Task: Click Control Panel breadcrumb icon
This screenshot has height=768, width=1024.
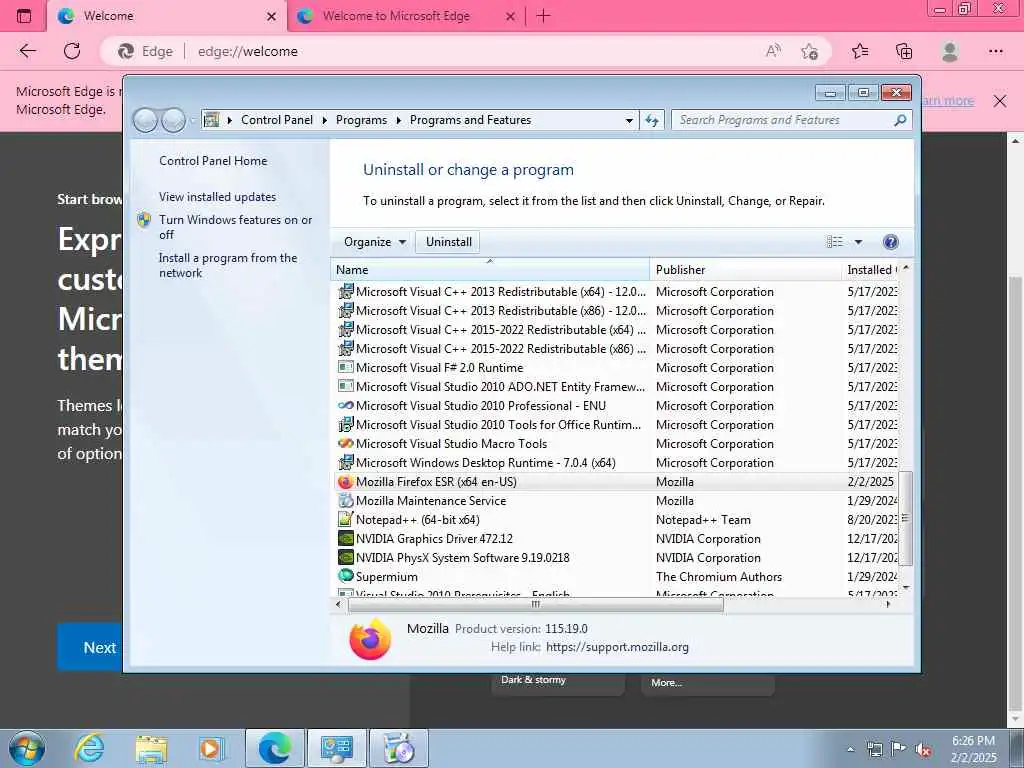Action: (211, 120)
